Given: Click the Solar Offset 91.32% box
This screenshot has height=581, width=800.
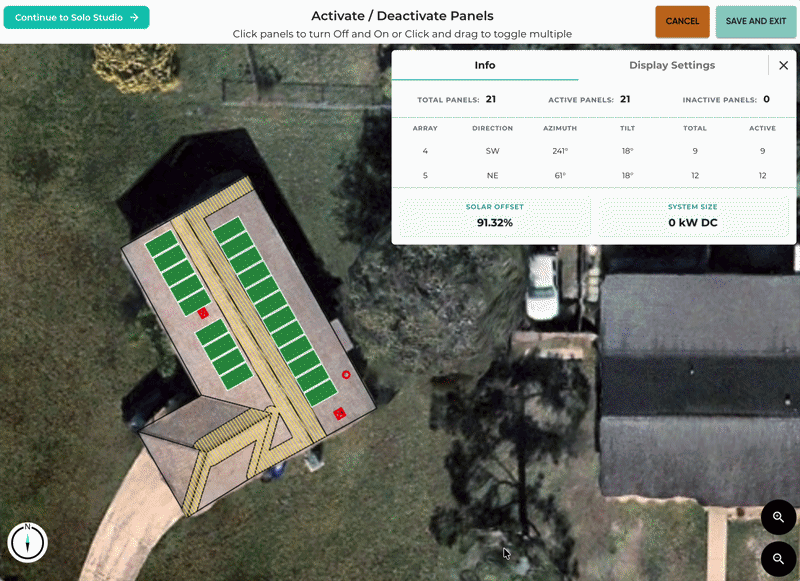Looking at the screenshot, I should coord(494,217).
